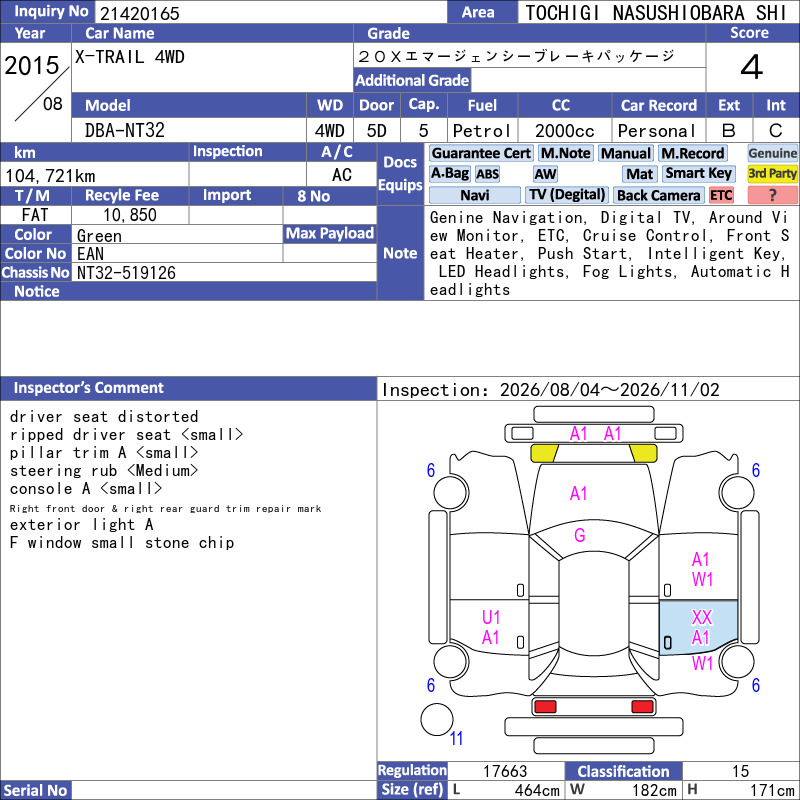Select the Navi equipment badge
This screenshot has height=800, width=800.
click(x=474, y=195)
